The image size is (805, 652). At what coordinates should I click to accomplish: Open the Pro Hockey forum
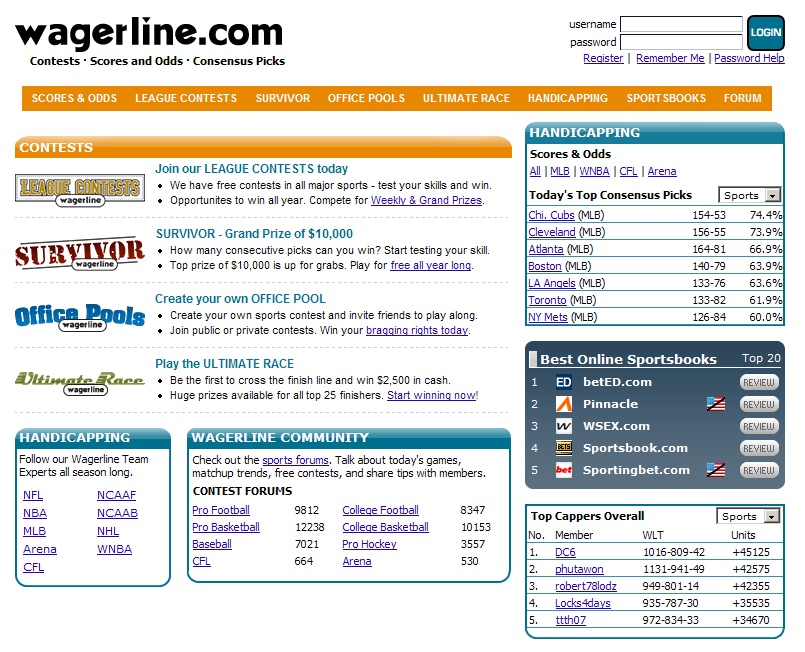tap(369, 544)
